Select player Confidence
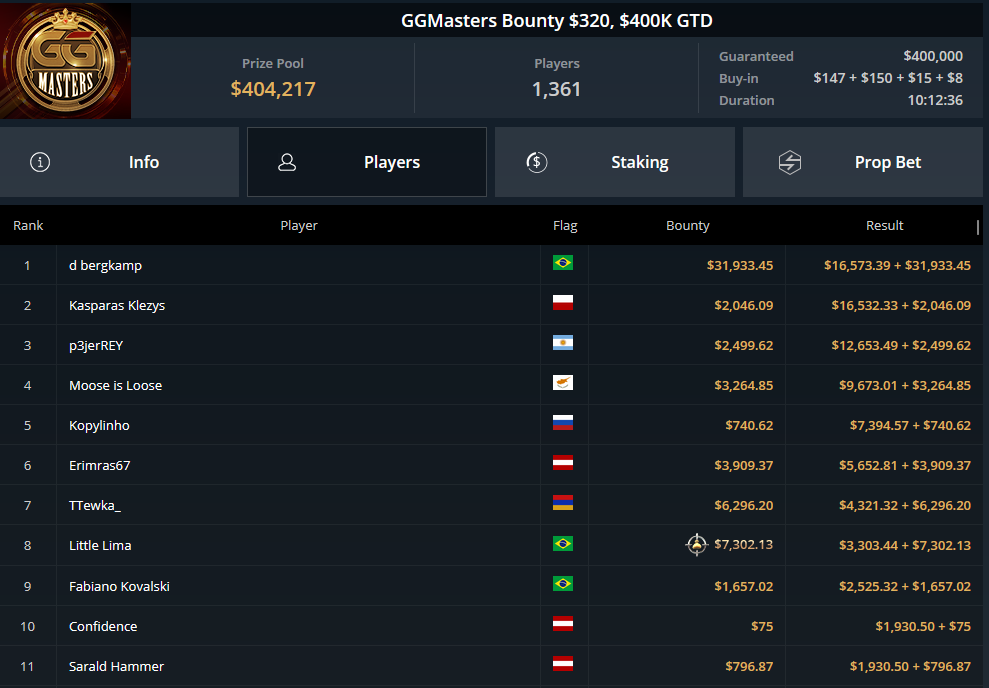989x688 pixels. 103,626
